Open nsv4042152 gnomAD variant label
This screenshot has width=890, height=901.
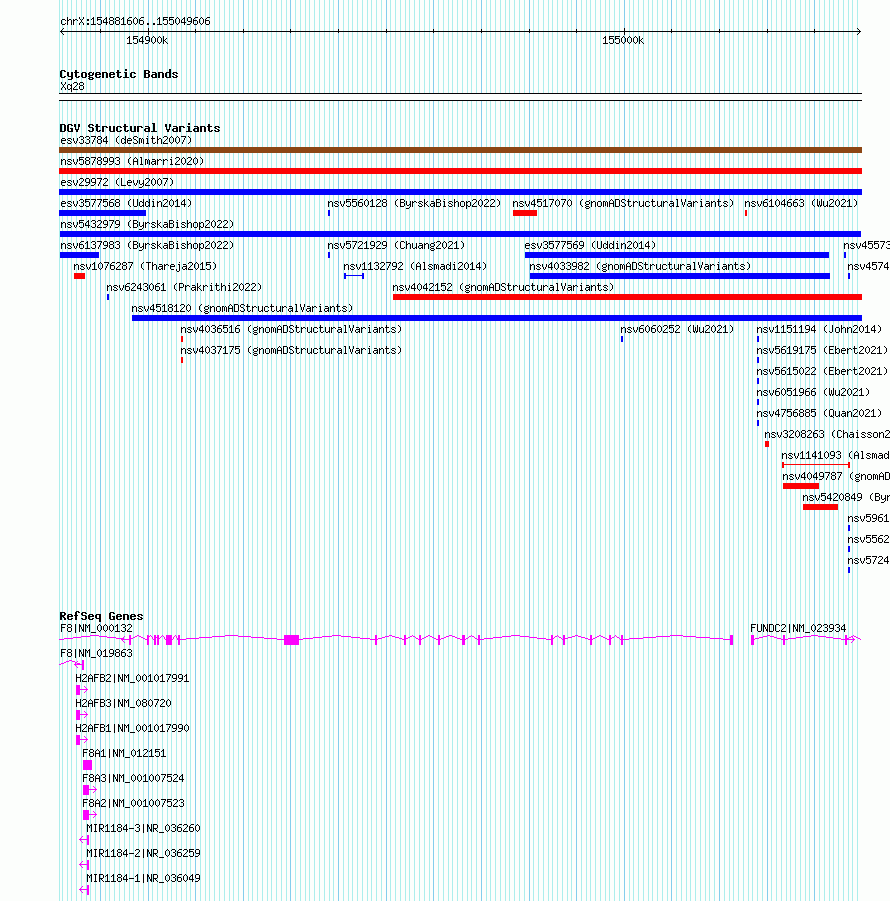click(503, 287)
